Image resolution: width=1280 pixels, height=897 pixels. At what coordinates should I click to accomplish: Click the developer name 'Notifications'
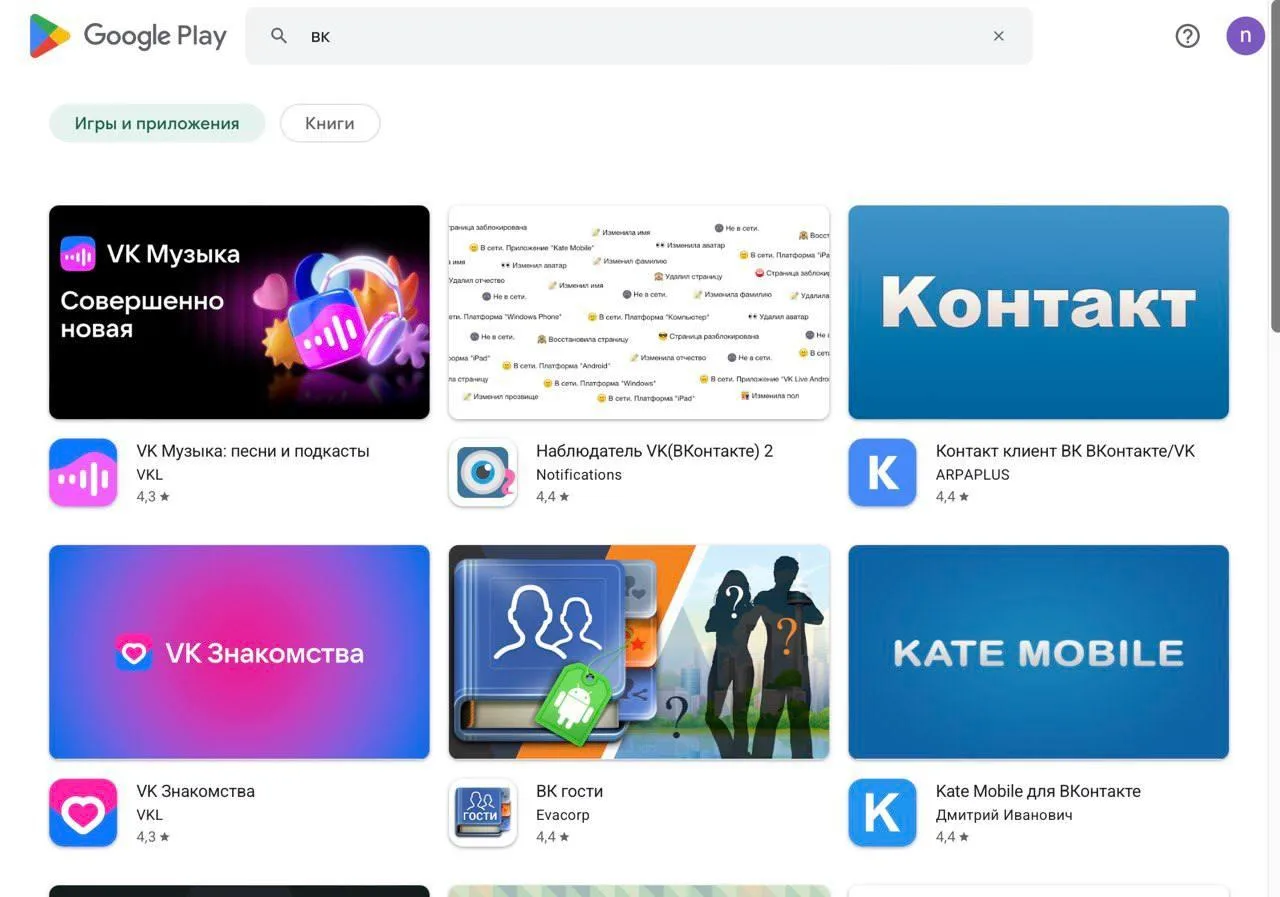(579, 475)
